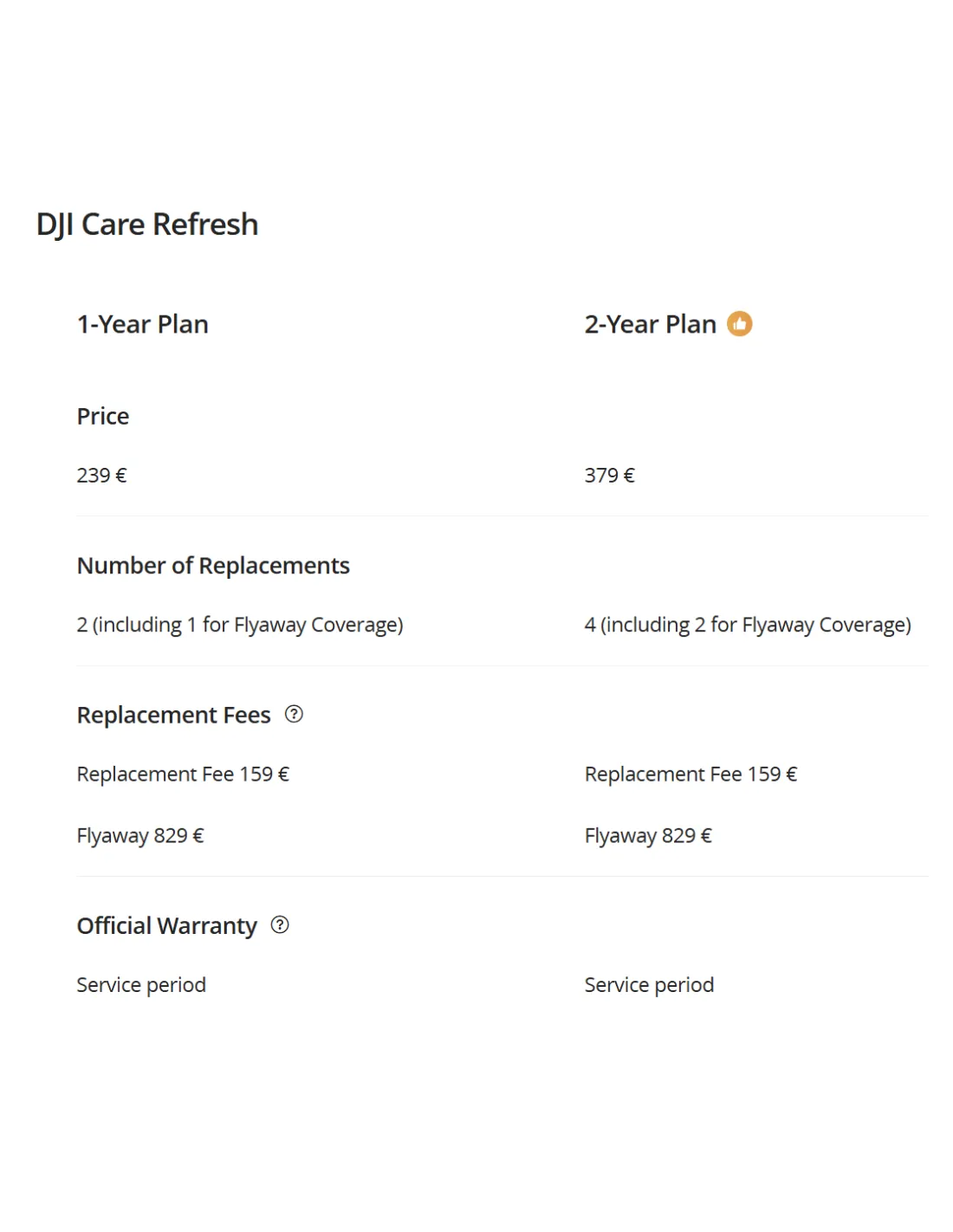Select the 1-Year Plan heading
The image size is (953, 1232).
pyautogui.click(x=143, y=324)
